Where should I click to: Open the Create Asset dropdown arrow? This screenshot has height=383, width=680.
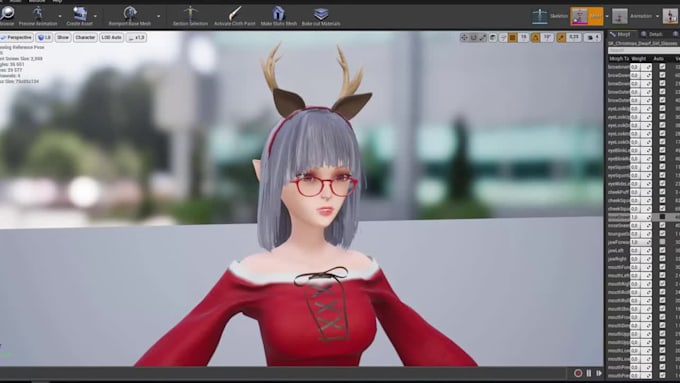pos(95,16)
